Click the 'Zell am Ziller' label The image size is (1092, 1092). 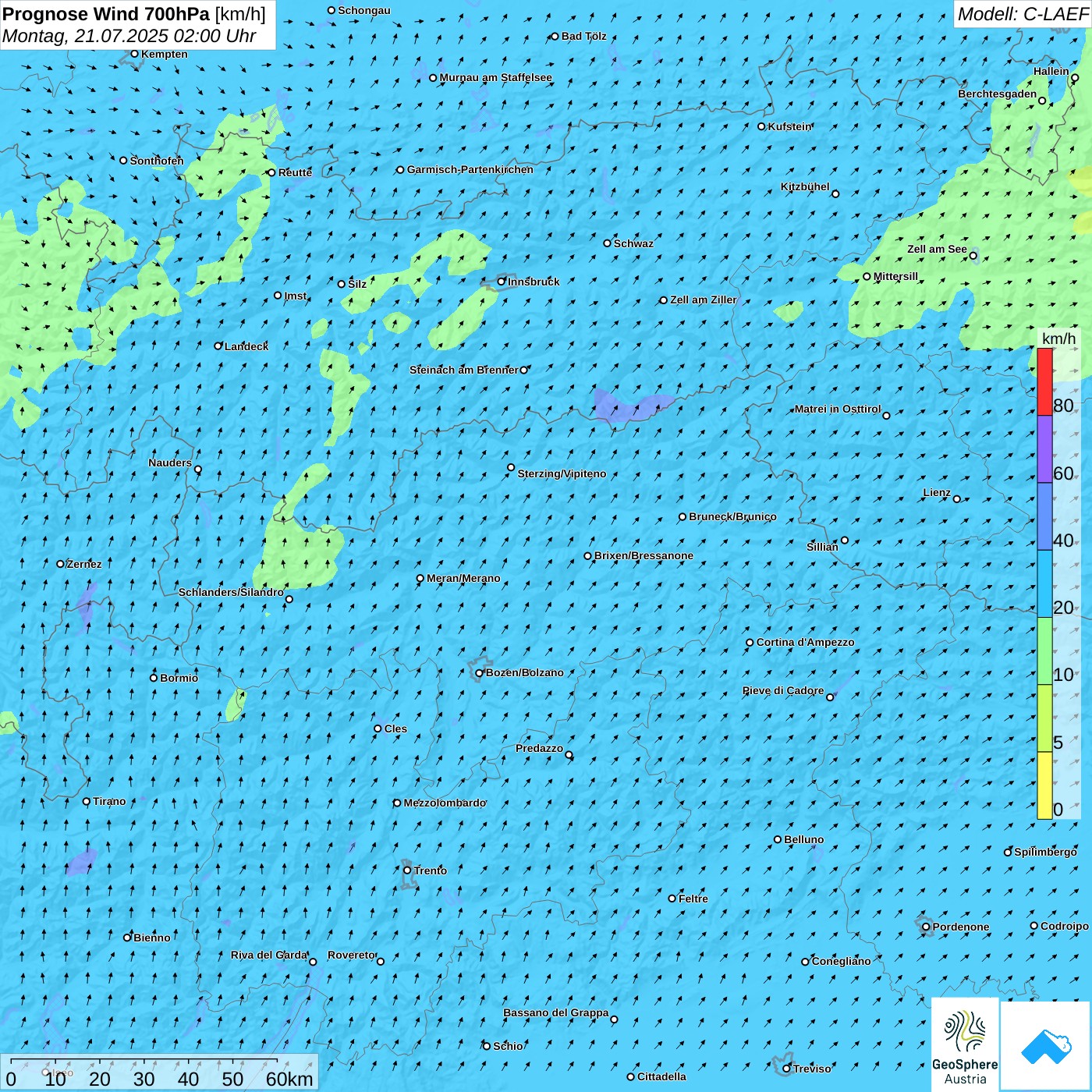coord(703,300)
